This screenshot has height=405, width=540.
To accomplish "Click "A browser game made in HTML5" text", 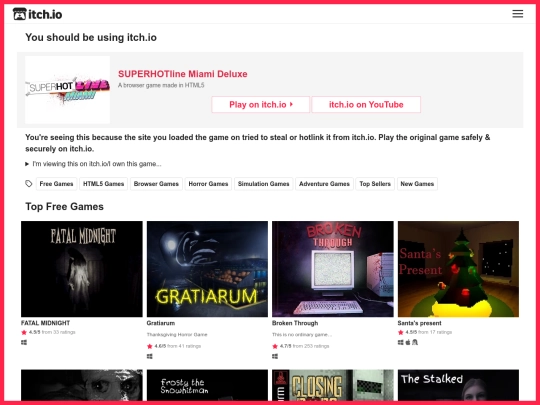I will point(161,85).
